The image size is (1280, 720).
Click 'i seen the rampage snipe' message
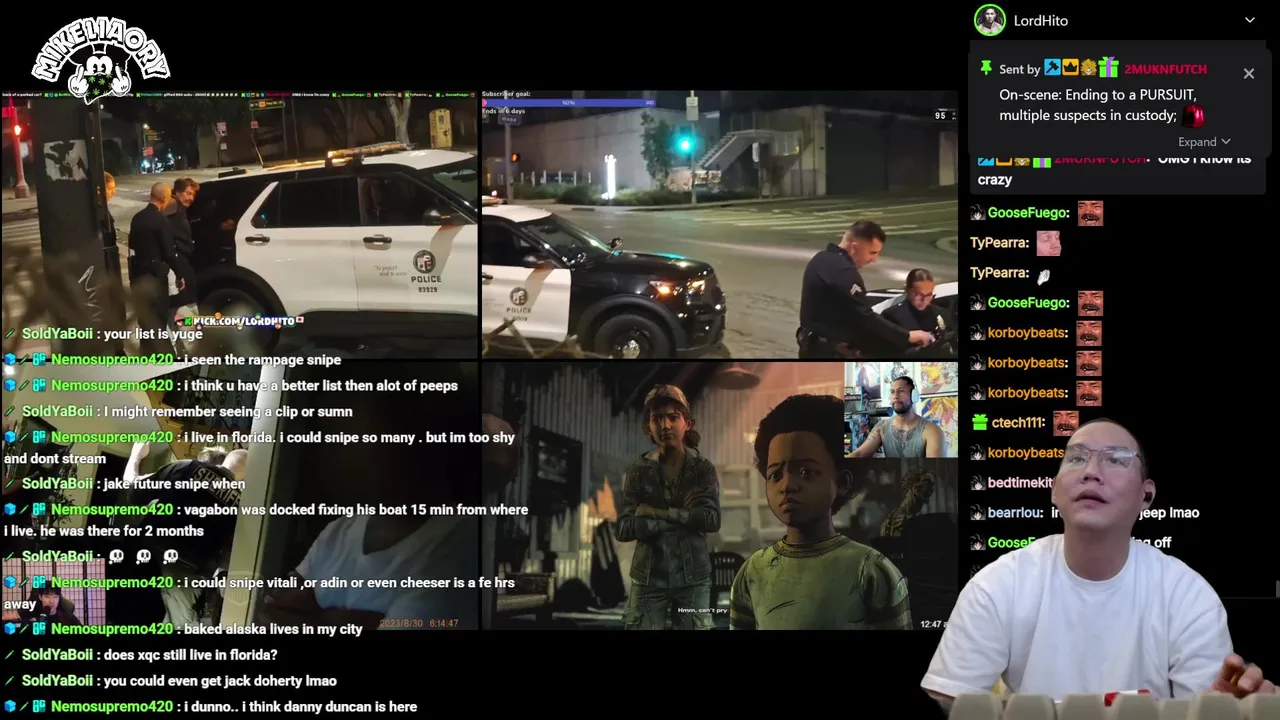pyautogui.click(x=263, y=360)
